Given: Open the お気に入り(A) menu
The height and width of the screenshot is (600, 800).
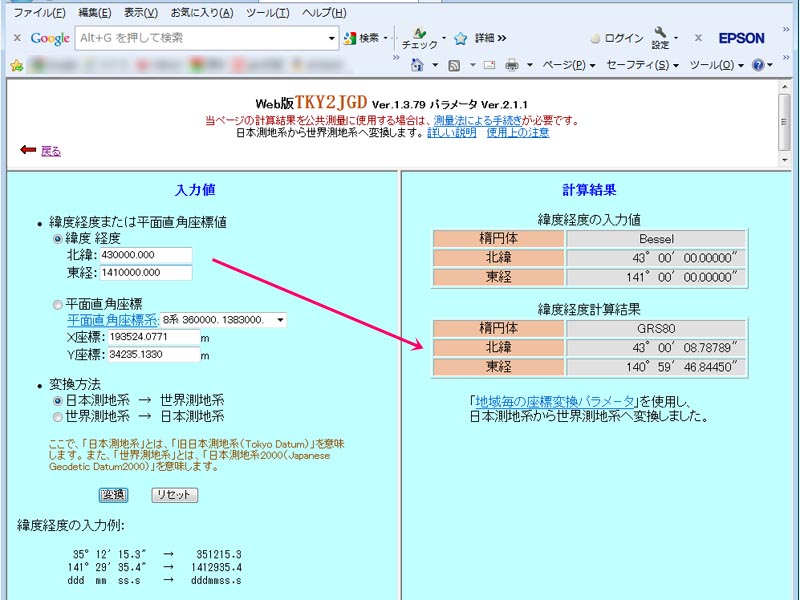Looking at the screenshot, I should 201,12.
